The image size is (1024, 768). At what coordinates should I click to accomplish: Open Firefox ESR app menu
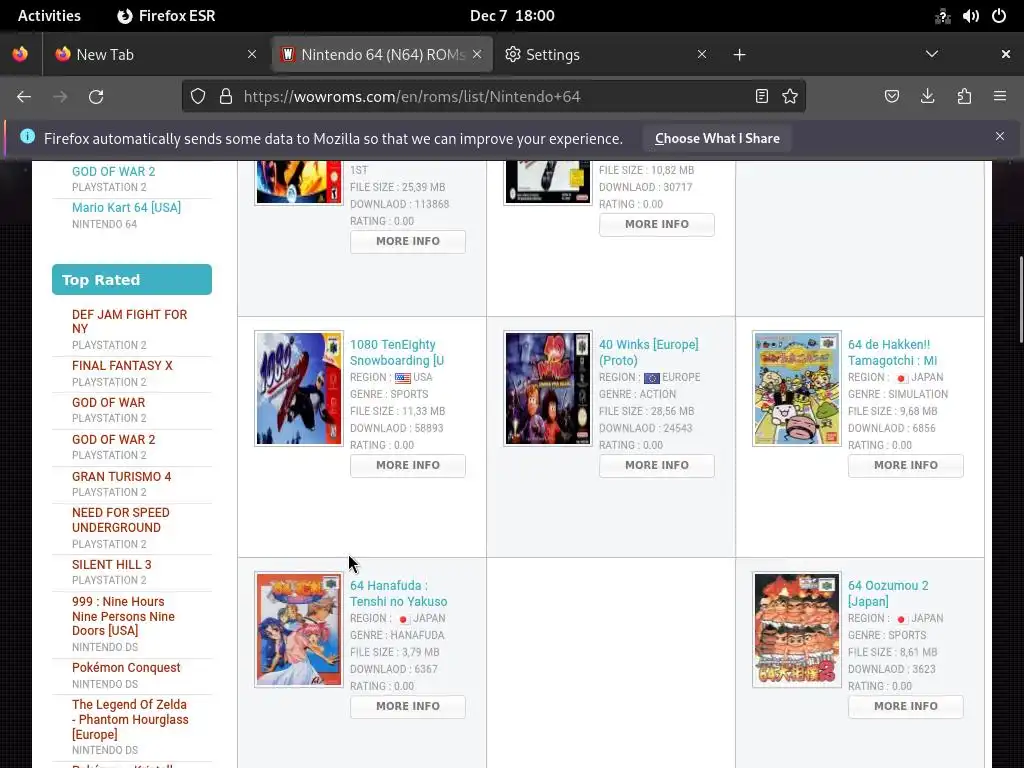tap(166, 16)
